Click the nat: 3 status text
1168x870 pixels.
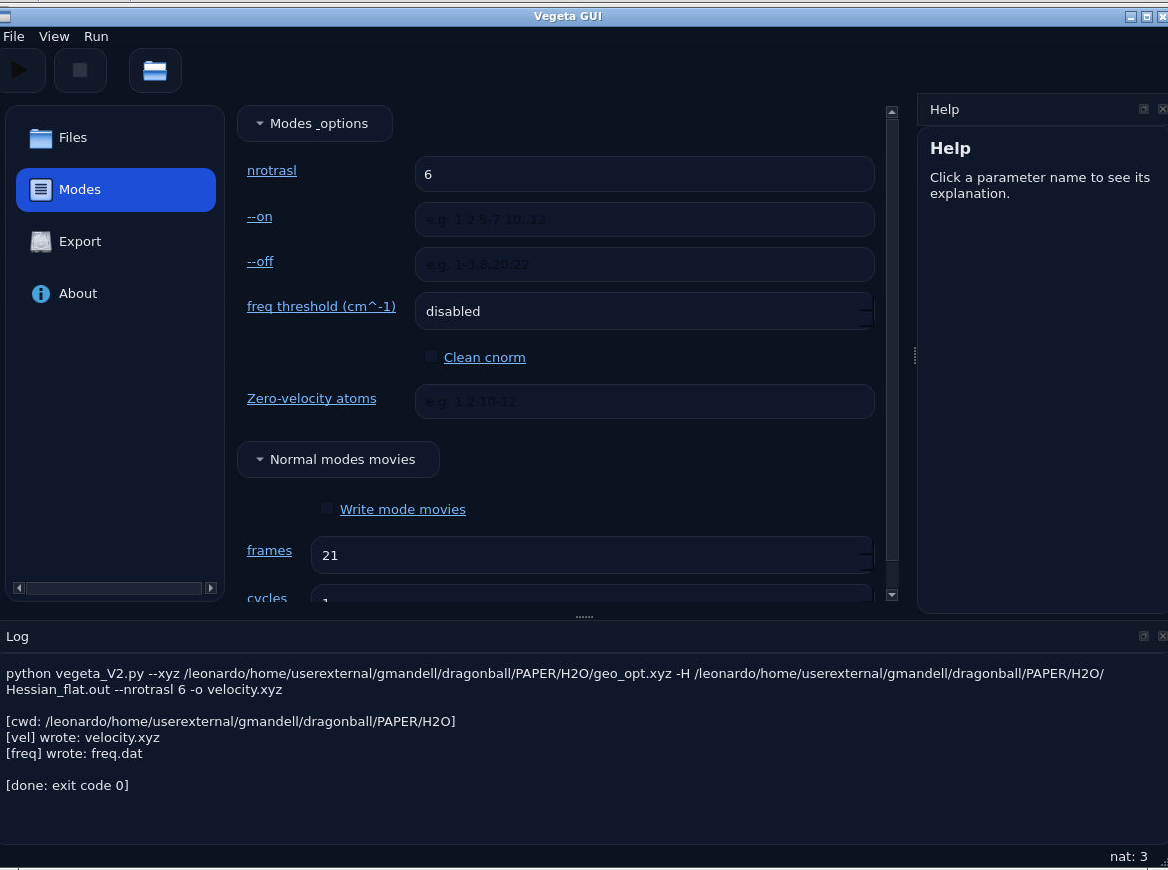pos(1129,857)
